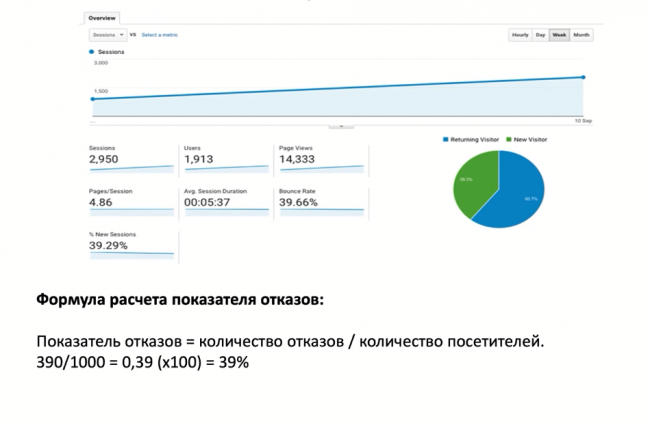Screen dimensions: 650x423
Task: Select the Day time granularity button
Action: (x=540, y=35)
